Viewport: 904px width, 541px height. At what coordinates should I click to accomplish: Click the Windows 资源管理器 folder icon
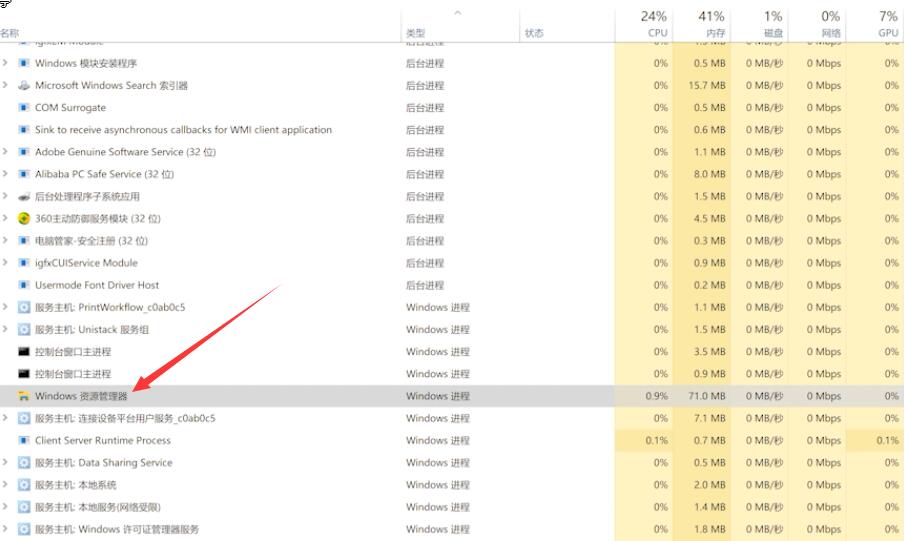[24, 396]
